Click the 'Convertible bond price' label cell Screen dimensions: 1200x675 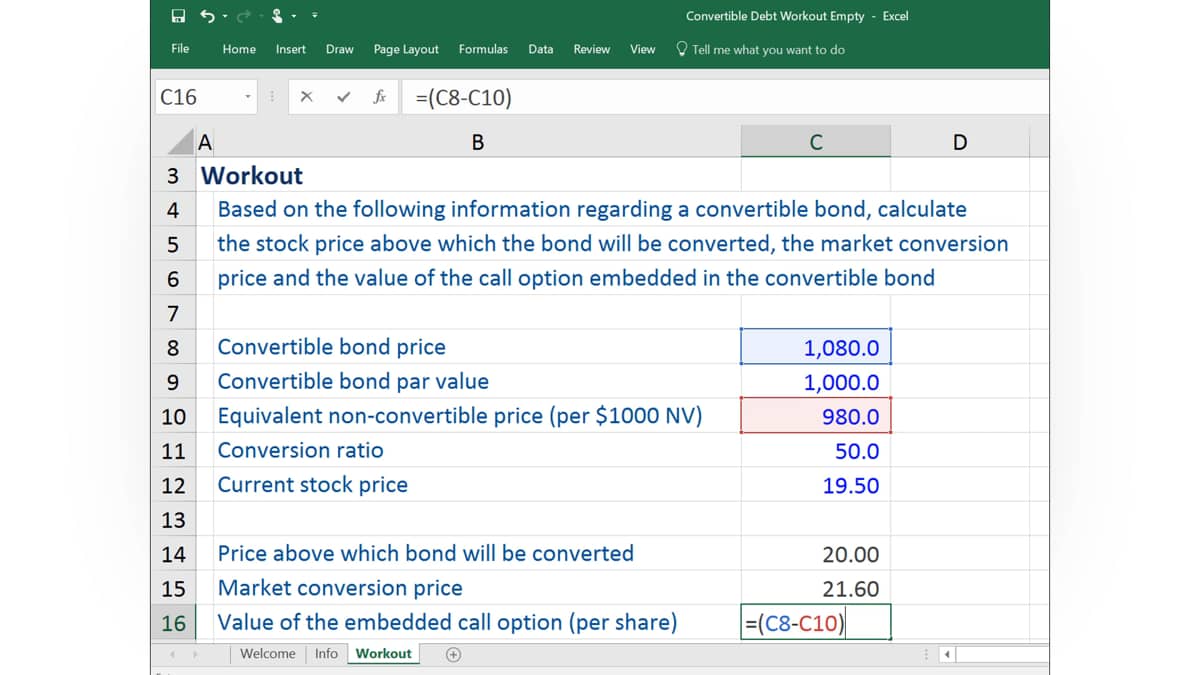tap(331, 348)
